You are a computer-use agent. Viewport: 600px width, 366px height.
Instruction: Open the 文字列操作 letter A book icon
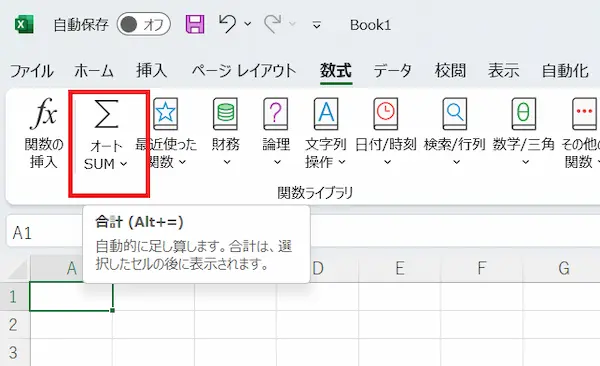click(326, 113)
